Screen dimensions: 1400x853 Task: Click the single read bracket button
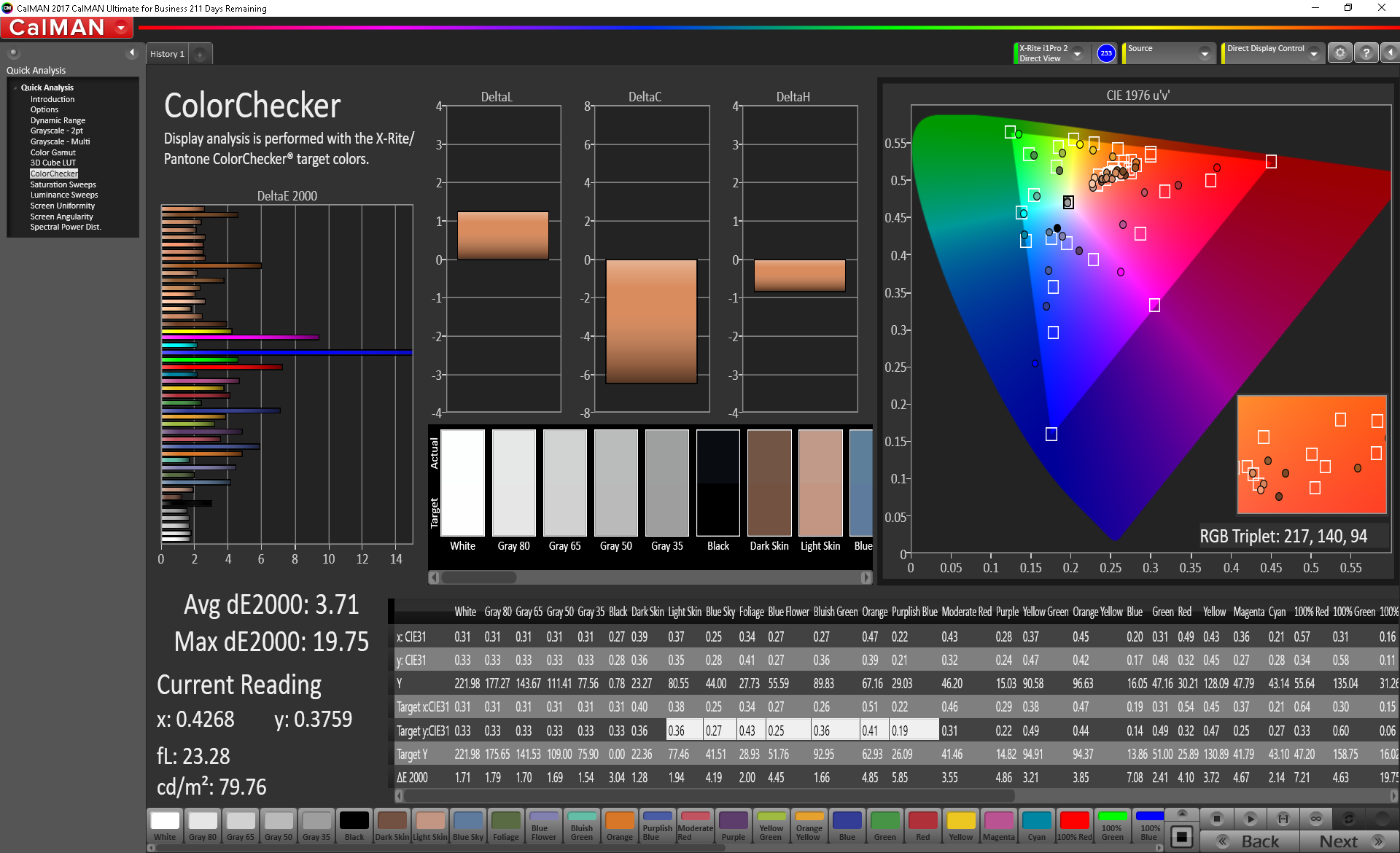coord(1283,819)
